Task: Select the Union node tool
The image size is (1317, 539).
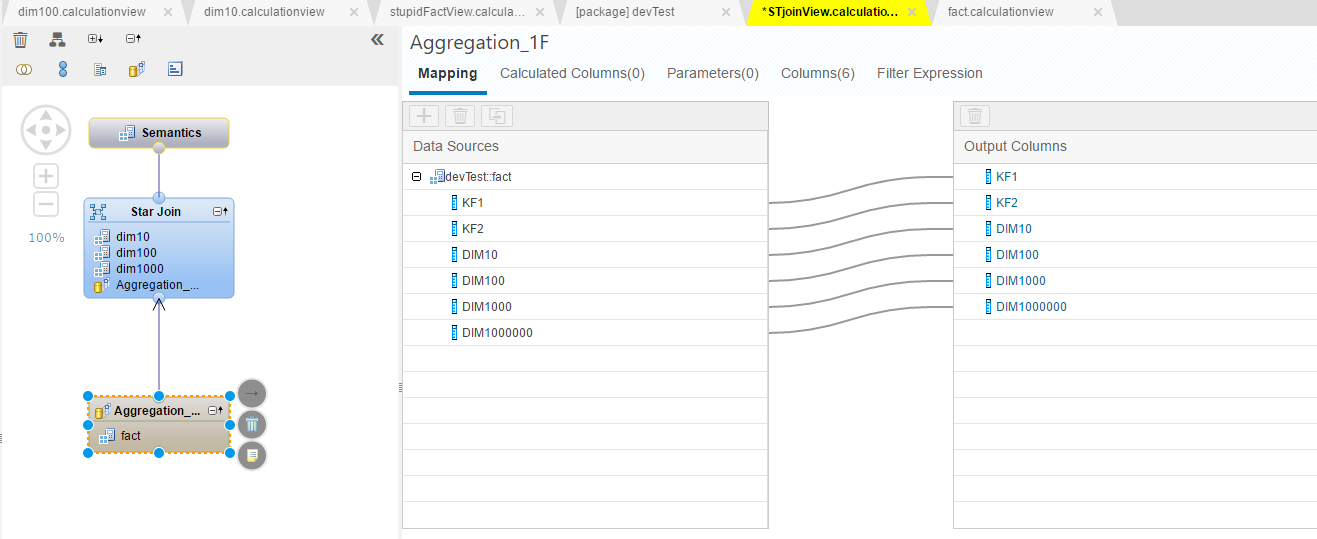Action: (63, 69)
